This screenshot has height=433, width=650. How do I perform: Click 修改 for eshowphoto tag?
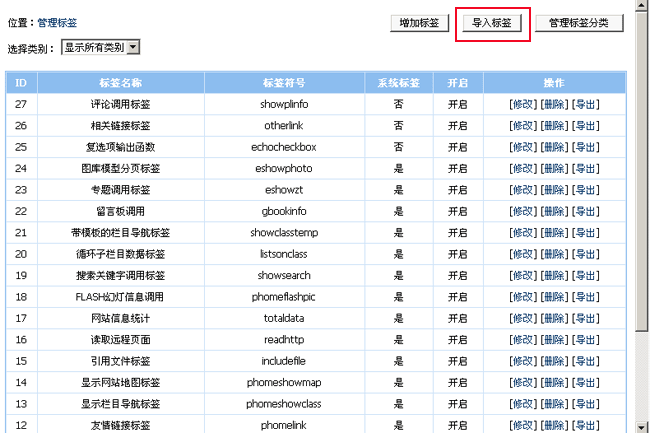point(522,168)
